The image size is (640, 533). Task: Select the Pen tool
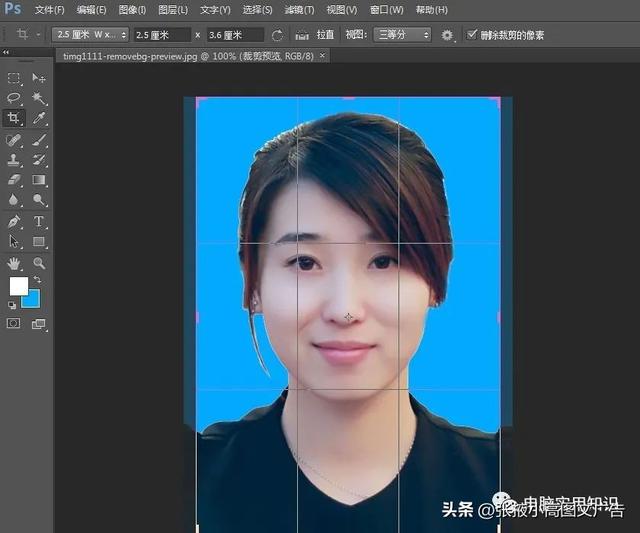click(14, 222)
